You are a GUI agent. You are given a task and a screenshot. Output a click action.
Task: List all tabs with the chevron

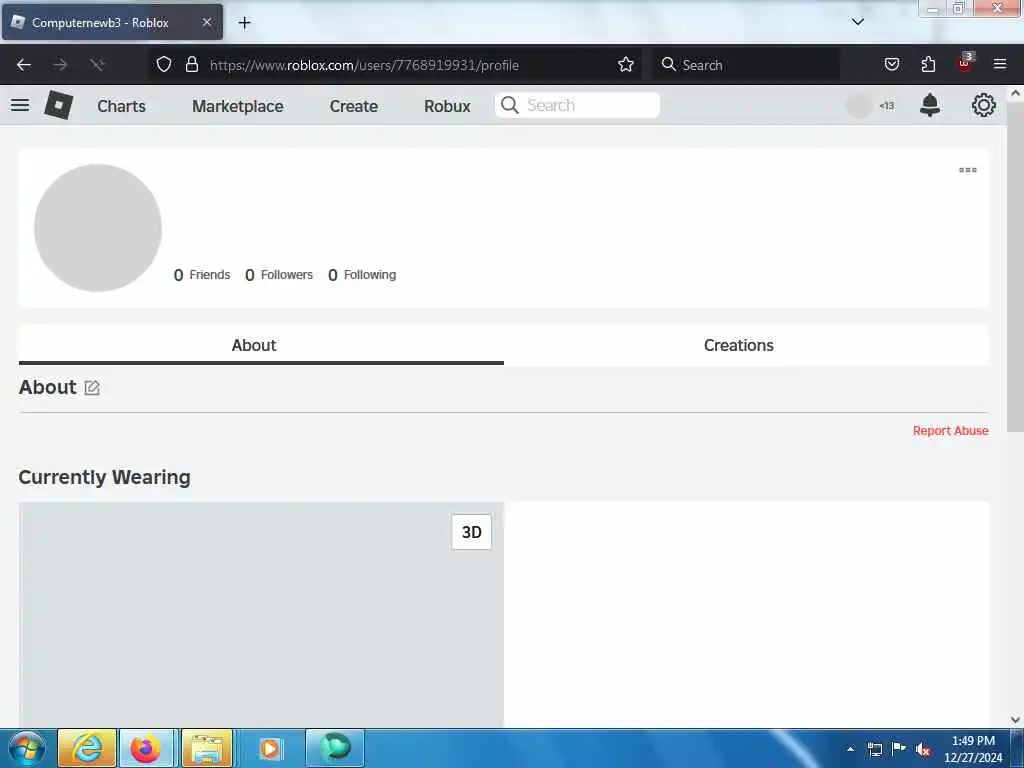[x=857, y=22]
